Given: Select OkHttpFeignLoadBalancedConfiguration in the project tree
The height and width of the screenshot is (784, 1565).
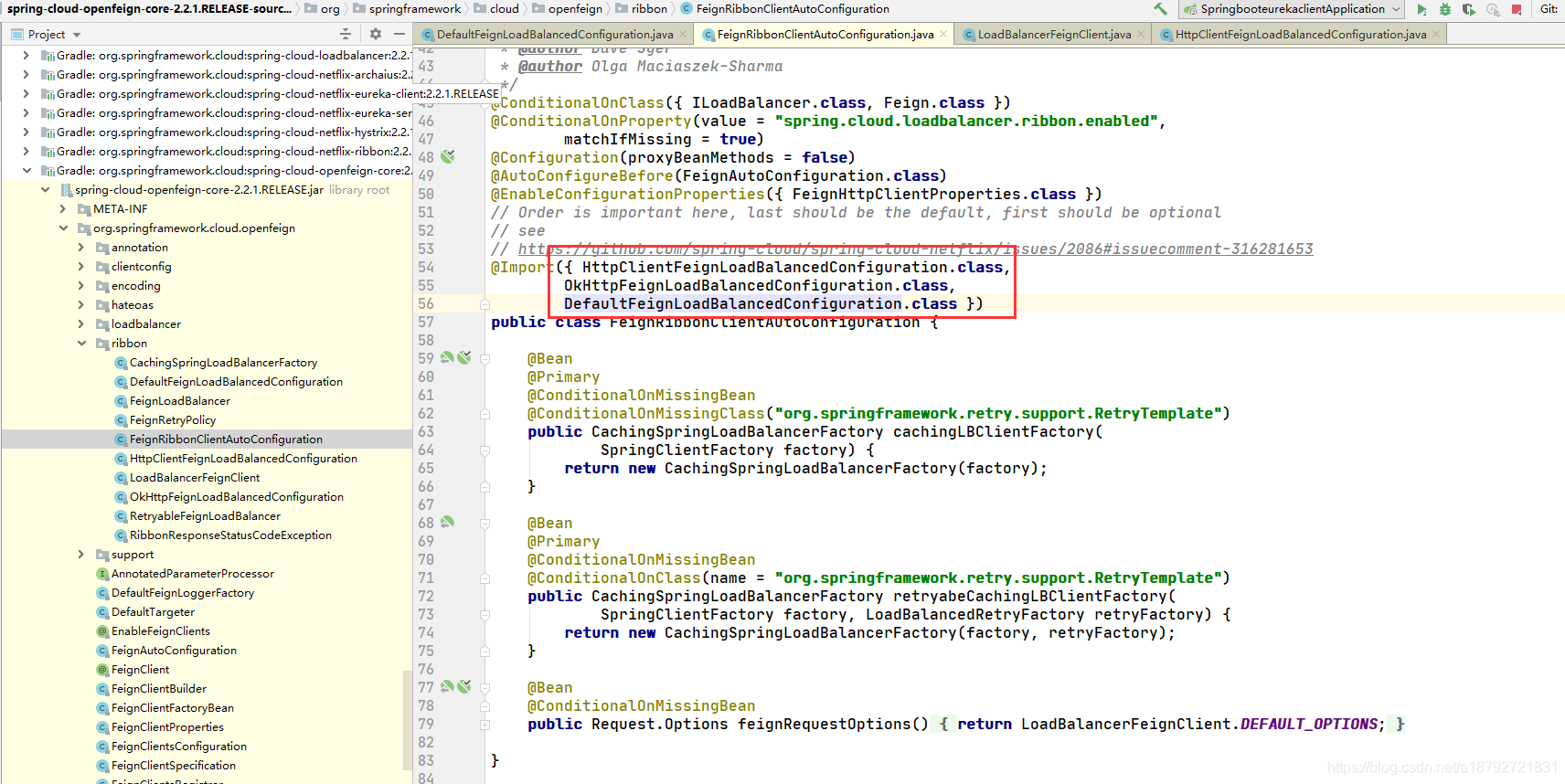Looking at the screenshot, I should pyautogui.click(x=237, y=497).
